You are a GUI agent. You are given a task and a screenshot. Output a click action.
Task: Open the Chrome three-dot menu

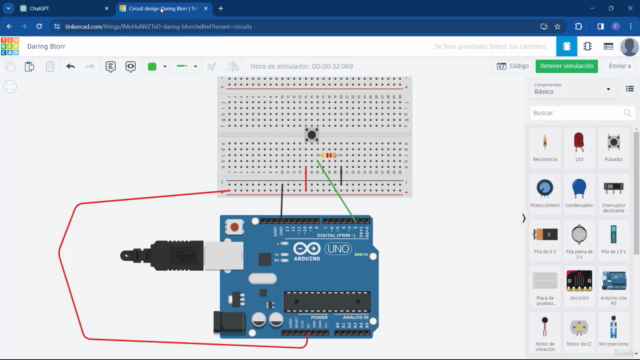point(631,27)
